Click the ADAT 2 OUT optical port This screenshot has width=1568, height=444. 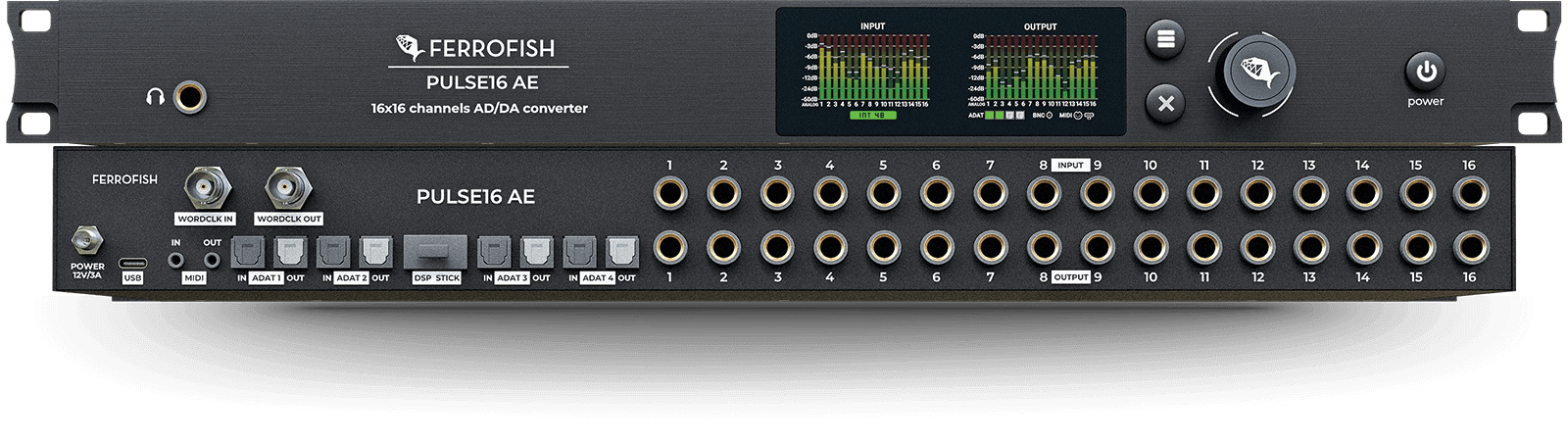[x=376, y=253]
